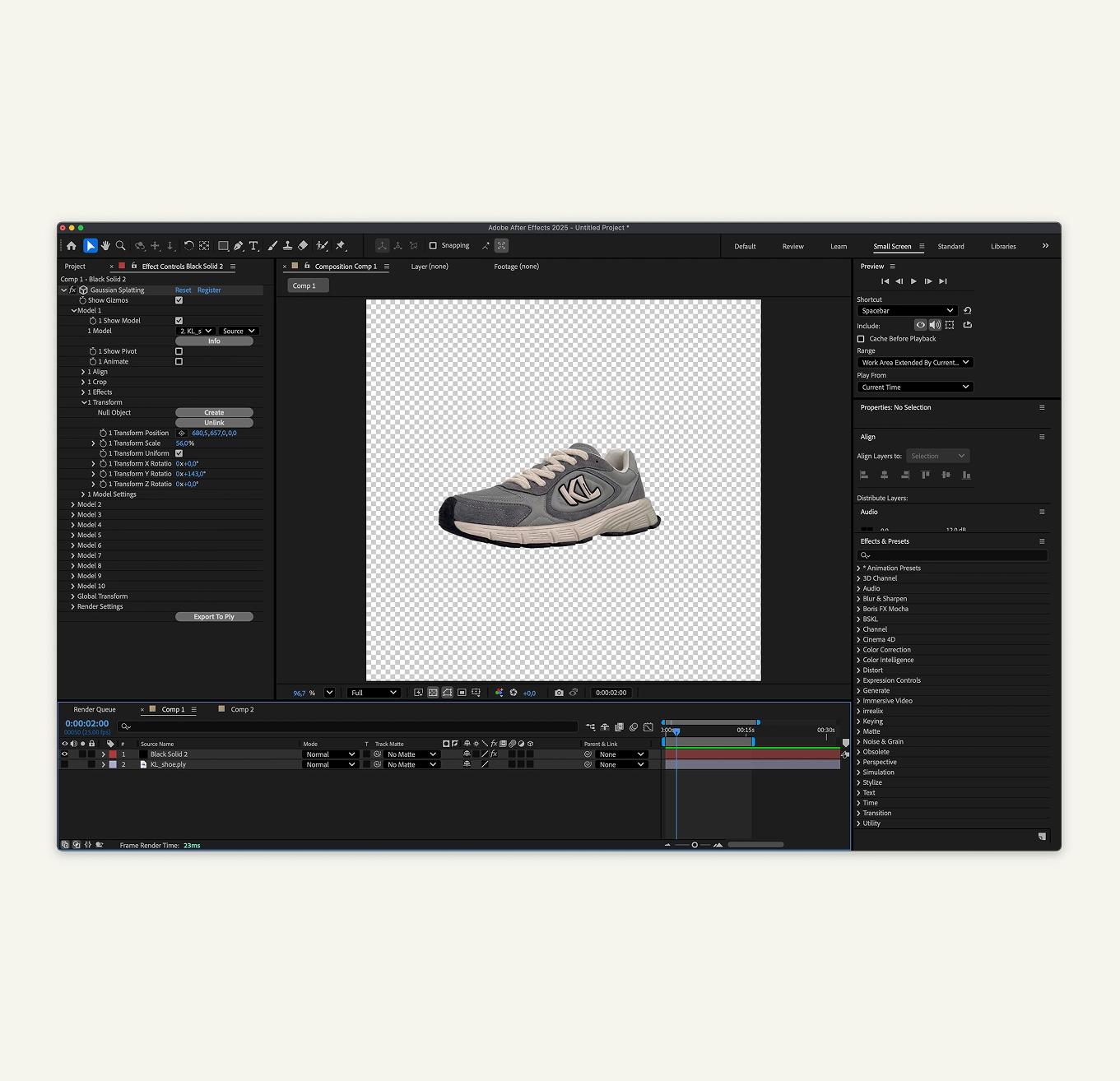1120x1081 pixels.
Task: Expand the 1 Crop group
Action: click(x=83, y=383)
